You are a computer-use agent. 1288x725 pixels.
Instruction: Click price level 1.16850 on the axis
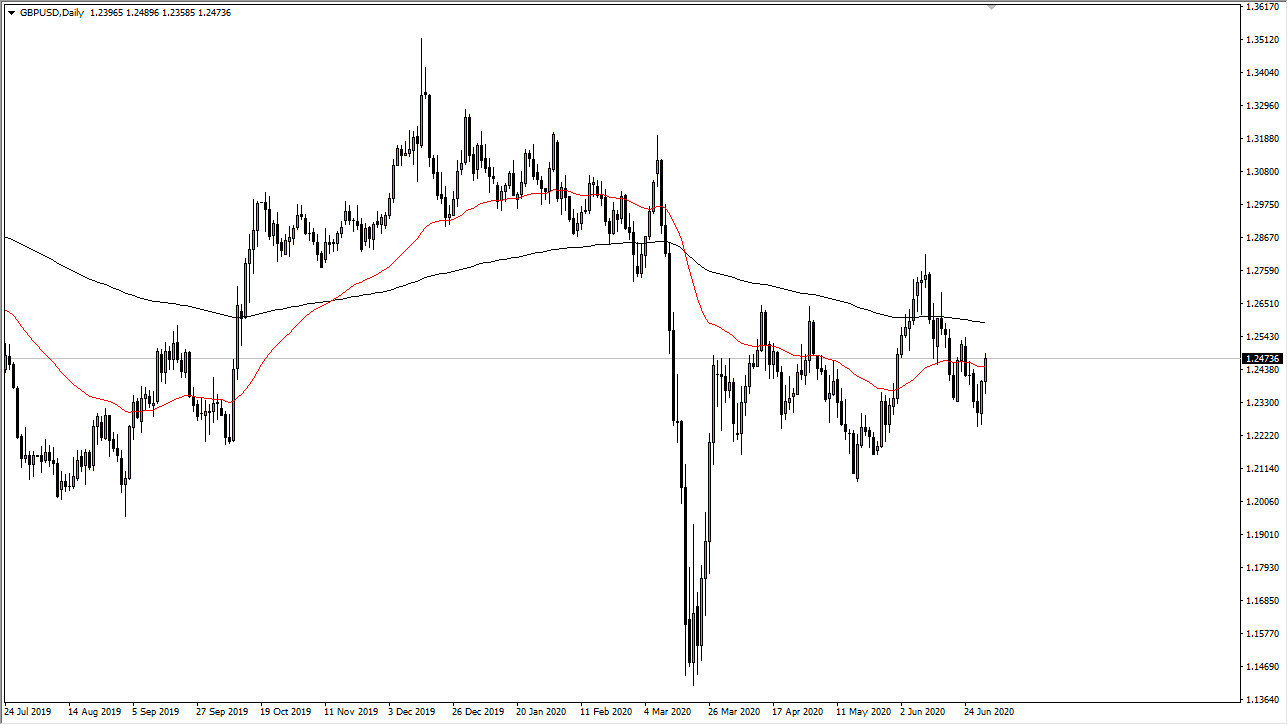click(1262, 601)
